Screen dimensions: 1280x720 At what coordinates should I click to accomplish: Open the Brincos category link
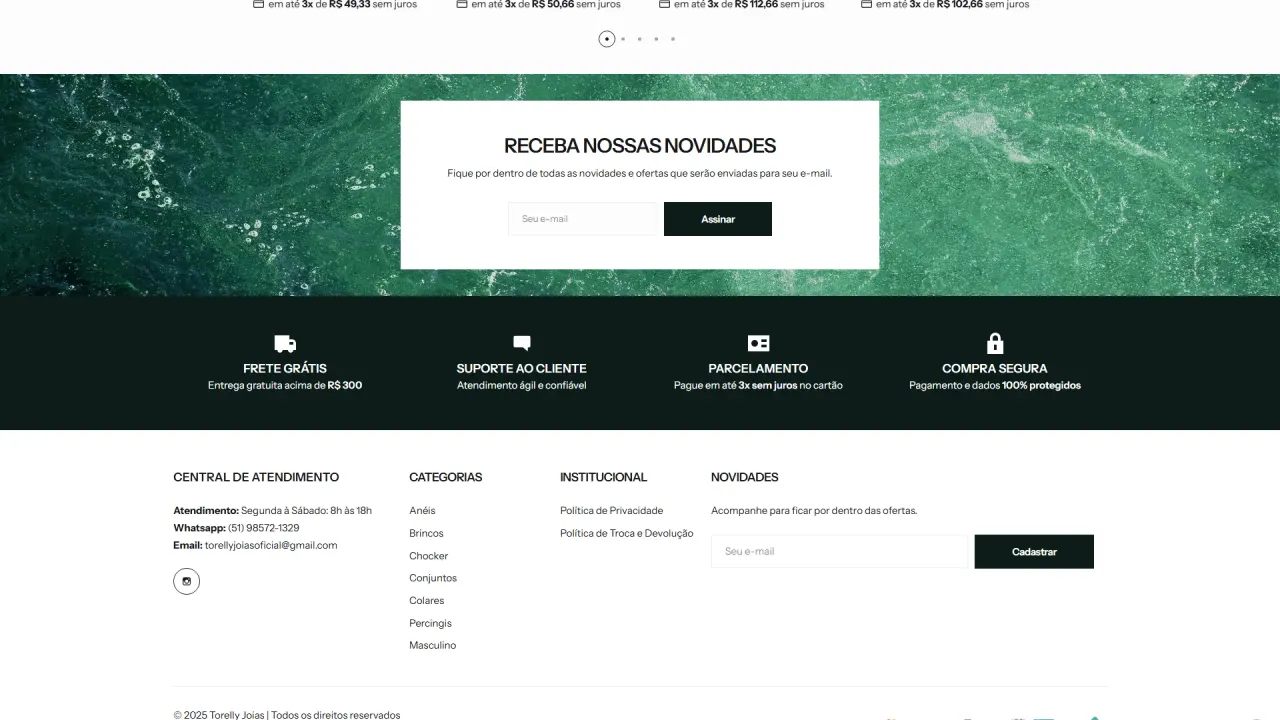tap(426, 533)
